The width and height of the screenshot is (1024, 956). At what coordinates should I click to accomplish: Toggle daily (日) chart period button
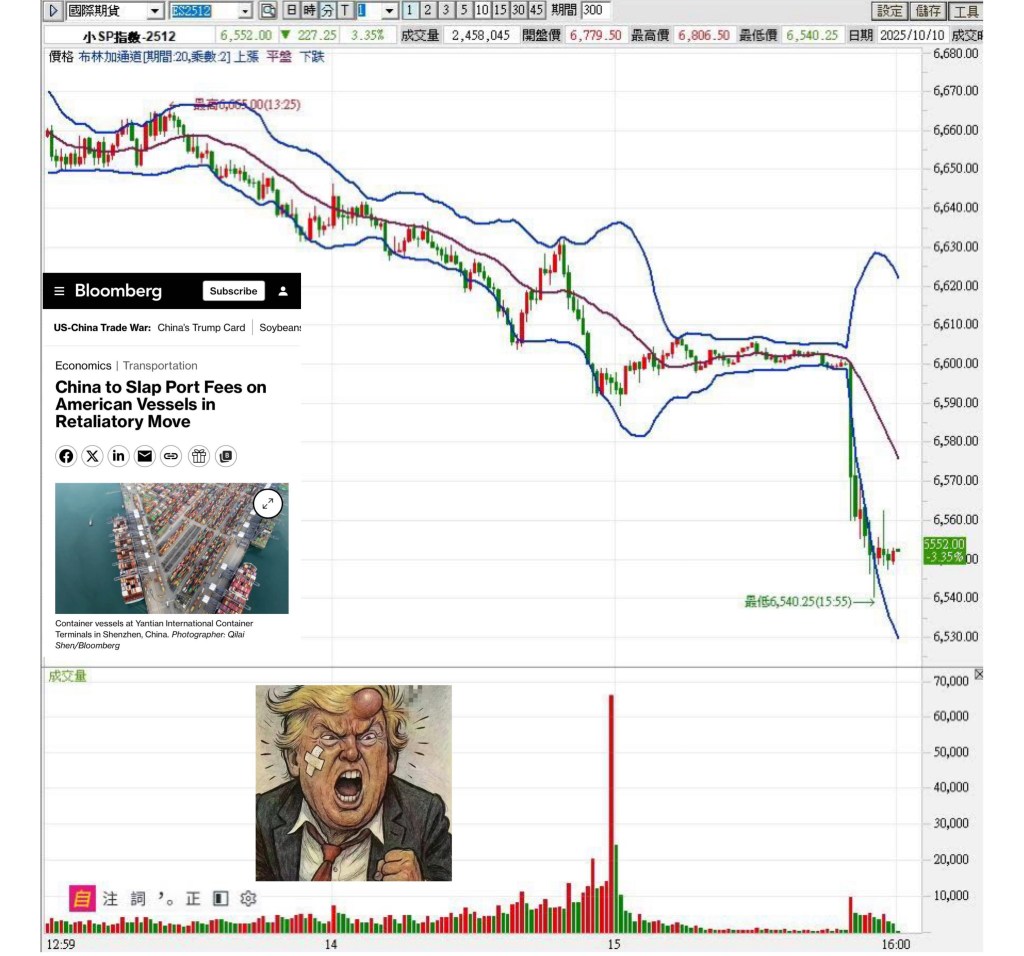click(x=291, y=10)
